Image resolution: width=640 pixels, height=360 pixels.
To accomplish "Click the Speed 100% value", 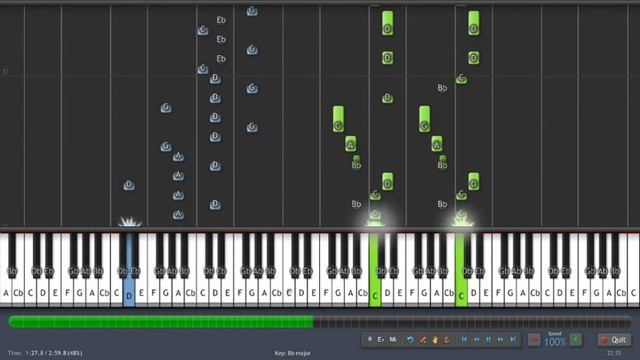I will point(555,342).
